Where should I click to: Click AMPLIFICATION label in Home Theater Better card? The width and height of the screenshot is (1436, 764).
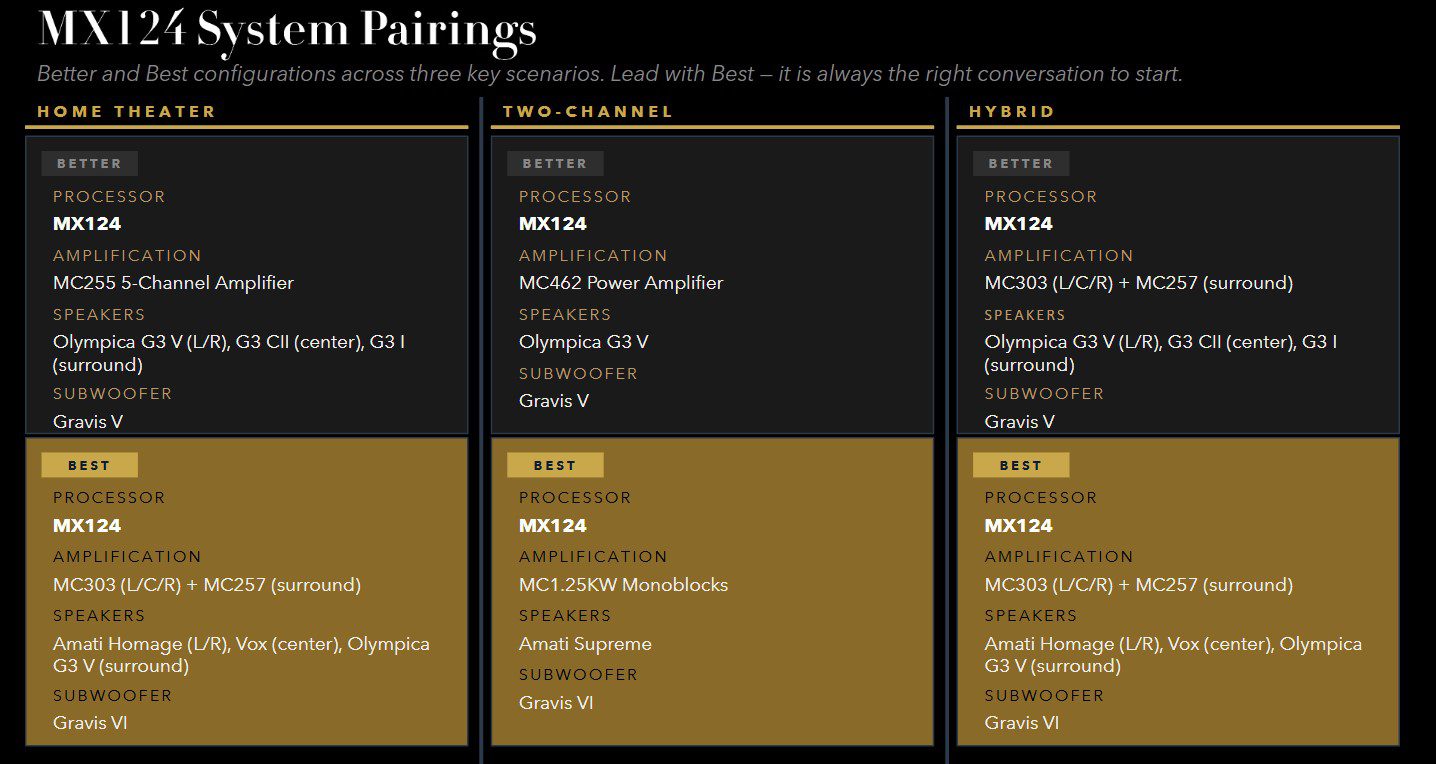coord(127,256)
